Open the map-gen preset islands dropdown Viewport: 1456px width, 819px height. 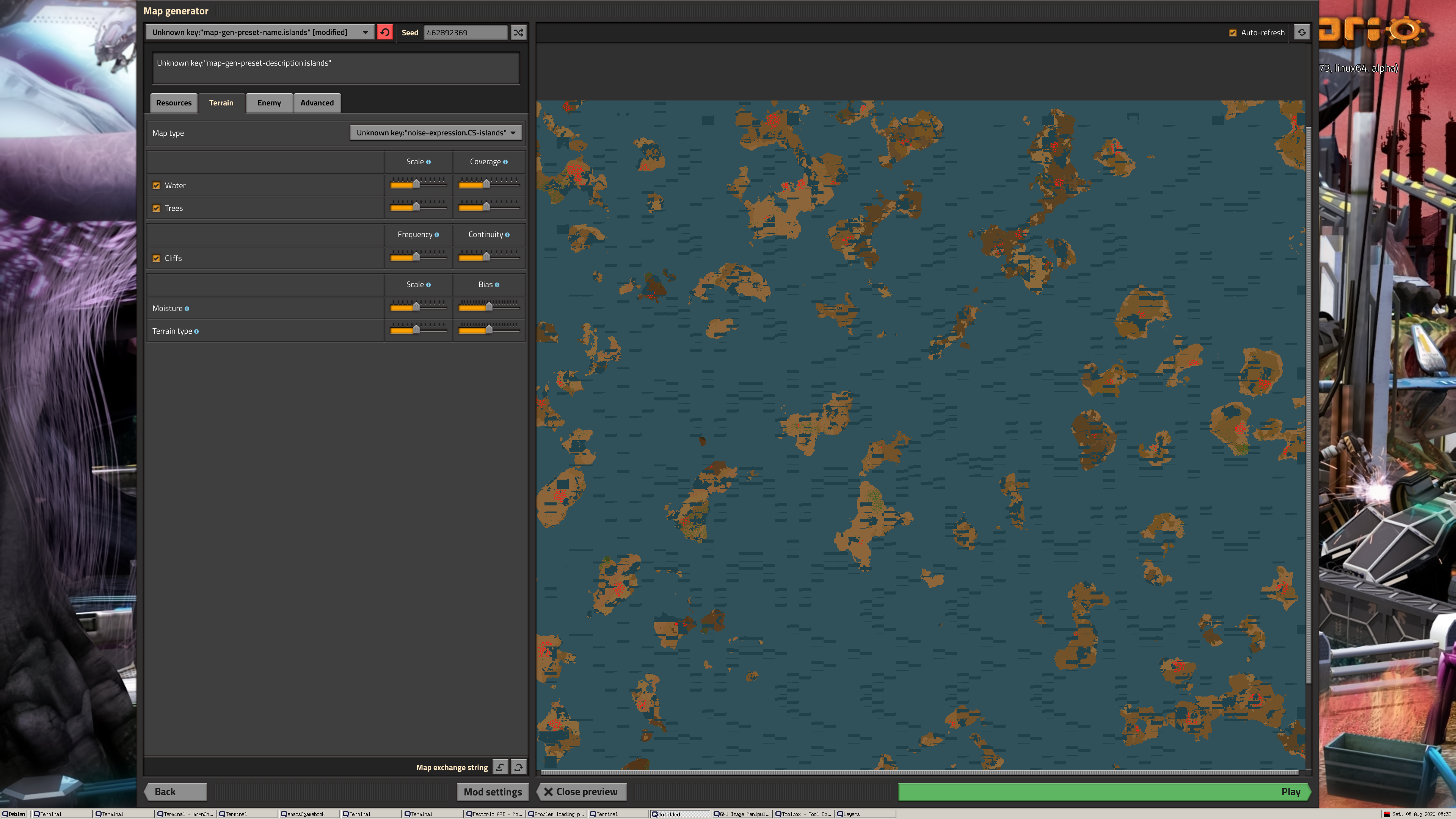pos(259,32)
